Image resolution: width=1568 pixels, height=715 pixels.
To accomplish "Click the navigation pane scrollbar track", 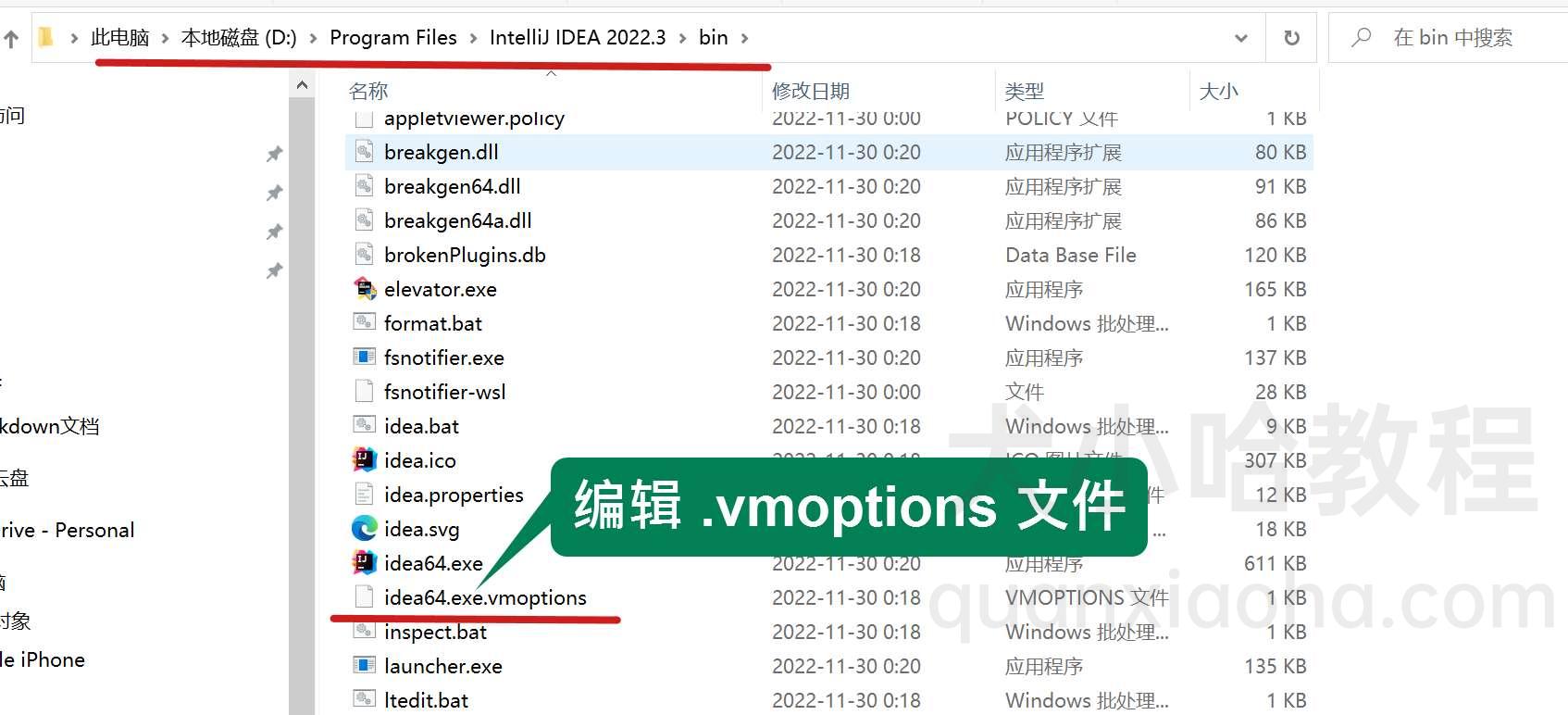I will pos(302,406).
